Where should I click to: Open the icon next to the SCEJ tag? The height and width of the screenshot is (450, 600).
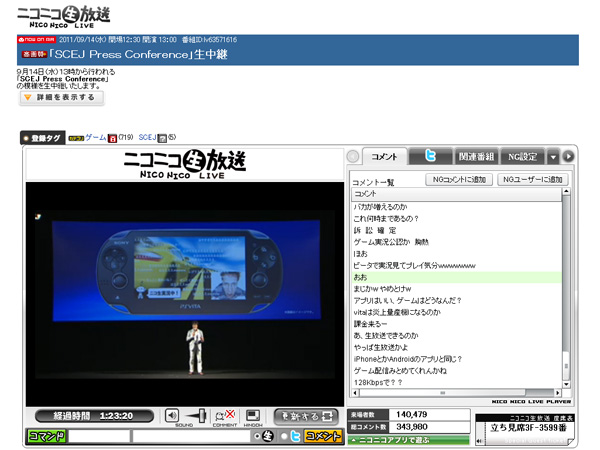click(x=161, y=136)
